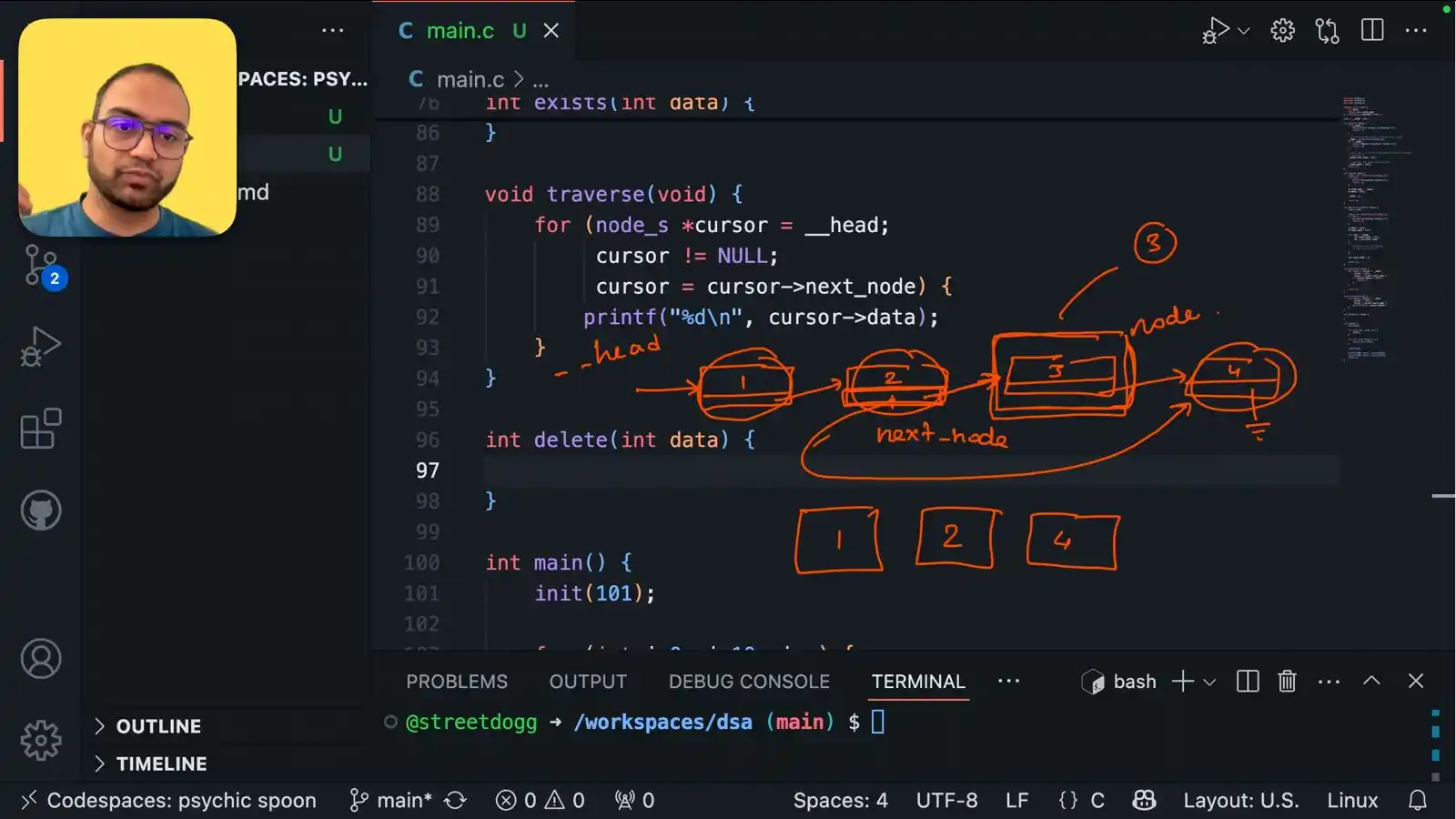Expand the OUTLINE section
This screenshot has height=819, width=1456.
[158, 726]
